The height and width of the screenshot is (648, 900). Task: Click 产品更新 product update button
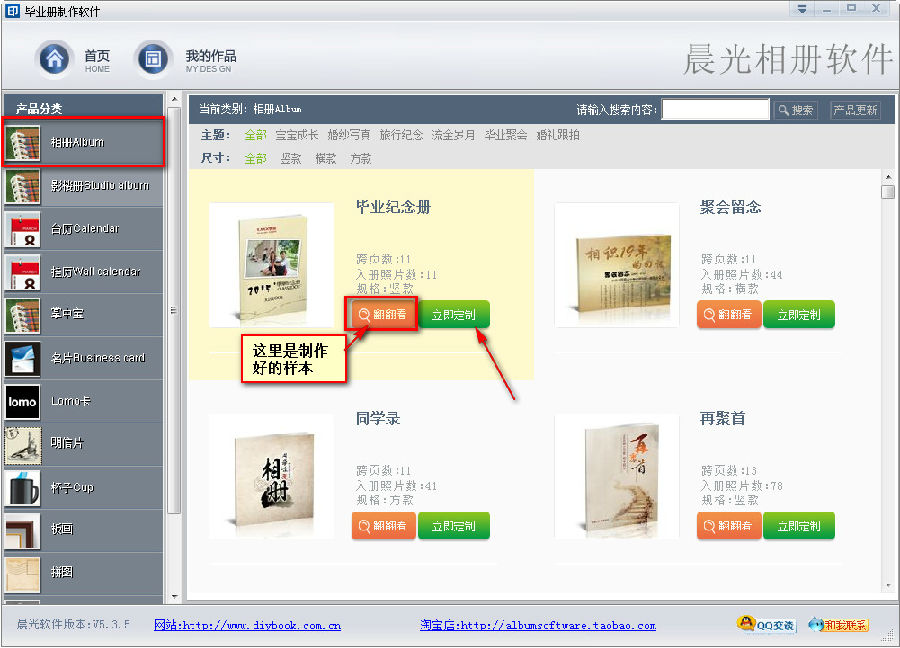(855, 110)
